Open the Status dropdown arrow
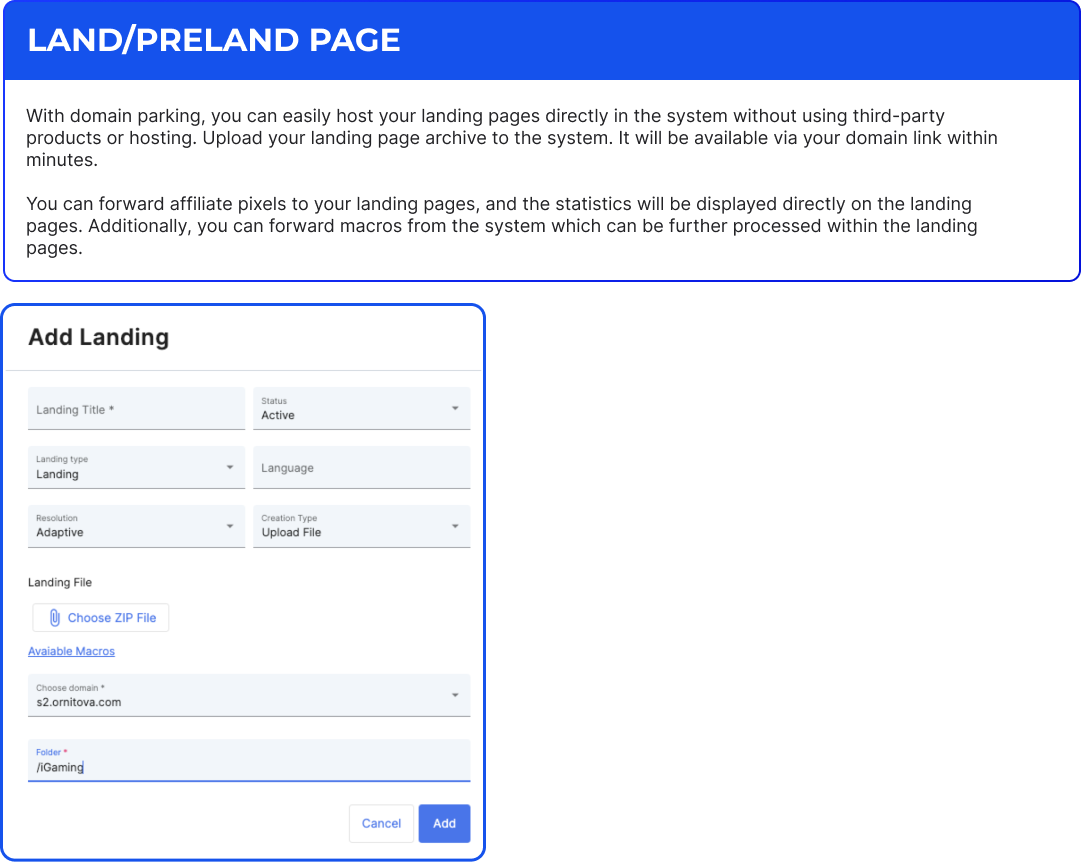The width and height of the screenshot is (1083, 862). click(x=455, y=409)
